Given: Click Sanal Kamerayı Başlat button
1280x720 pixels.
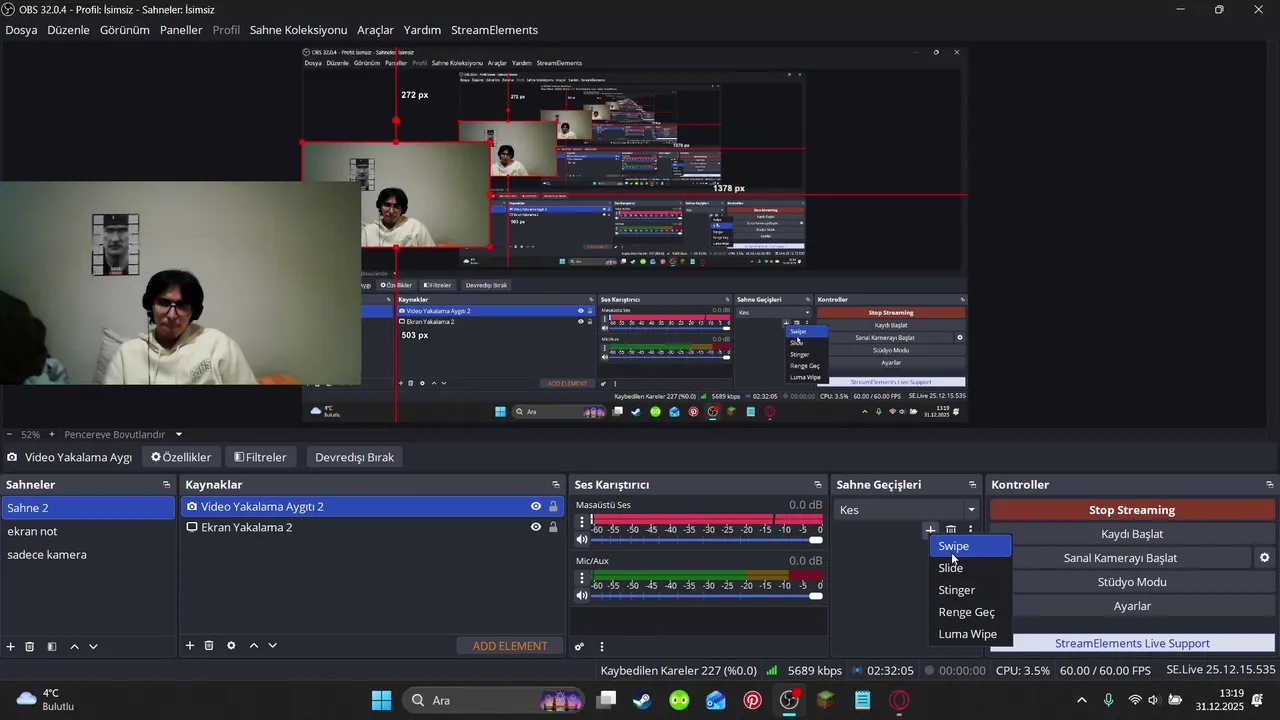Looking at the screenshot, I should pyautogui.click(x=1120, y=558).
